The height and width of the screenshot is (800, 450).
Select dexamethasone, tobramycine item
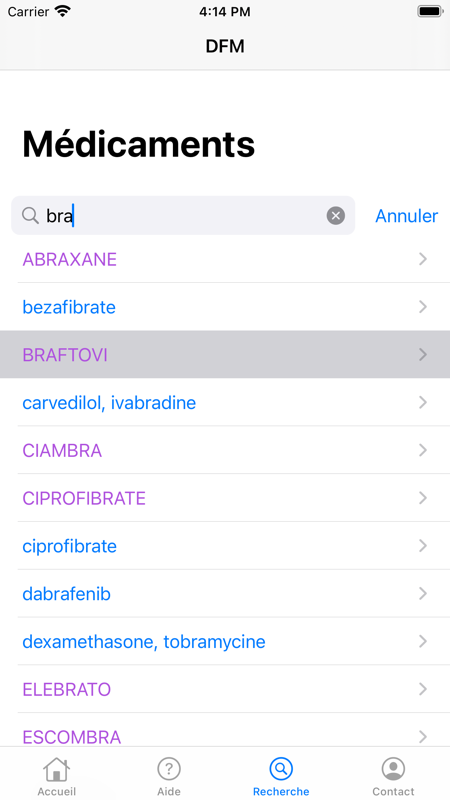tap(225, 641)
